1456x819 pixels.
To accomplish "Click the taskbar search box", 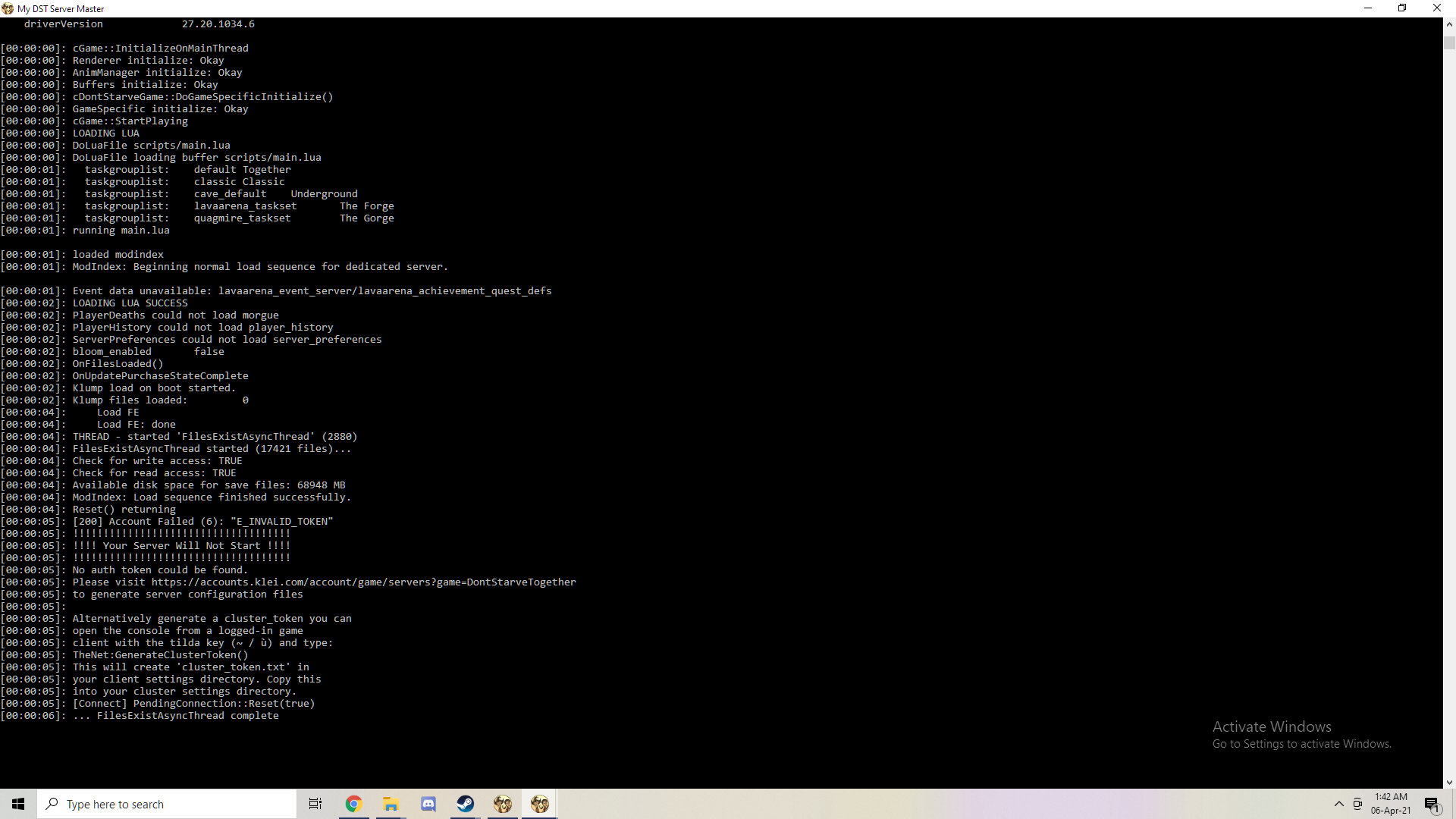I will pos(167,804).
